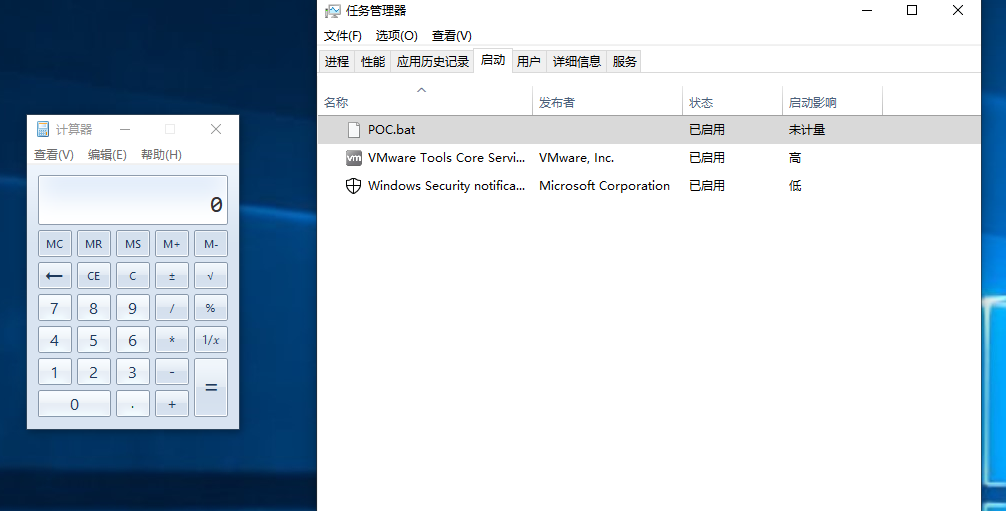
Task: Click the POC.bat file icon in startup list
Action: (x=354, y=130)
